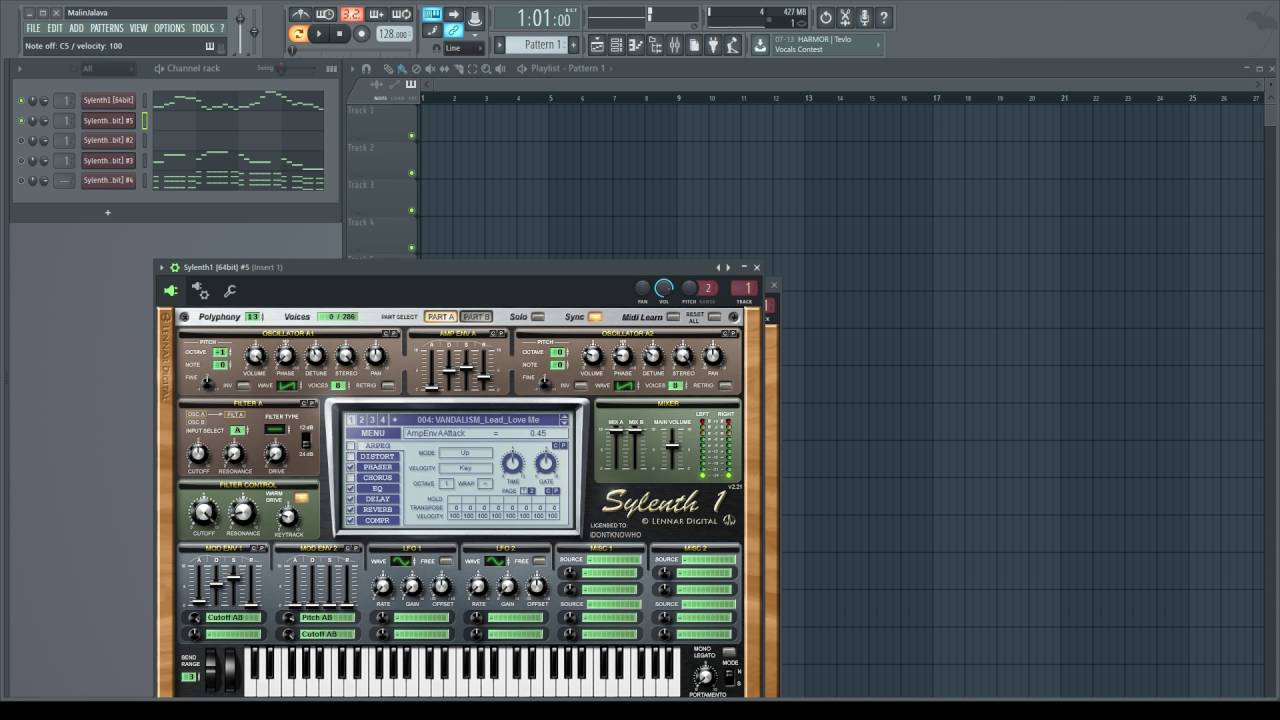The width and height of the screenshot is (1280, 720).
Task: Select the Playlist delete tool
Action: [x=416, y=69]
